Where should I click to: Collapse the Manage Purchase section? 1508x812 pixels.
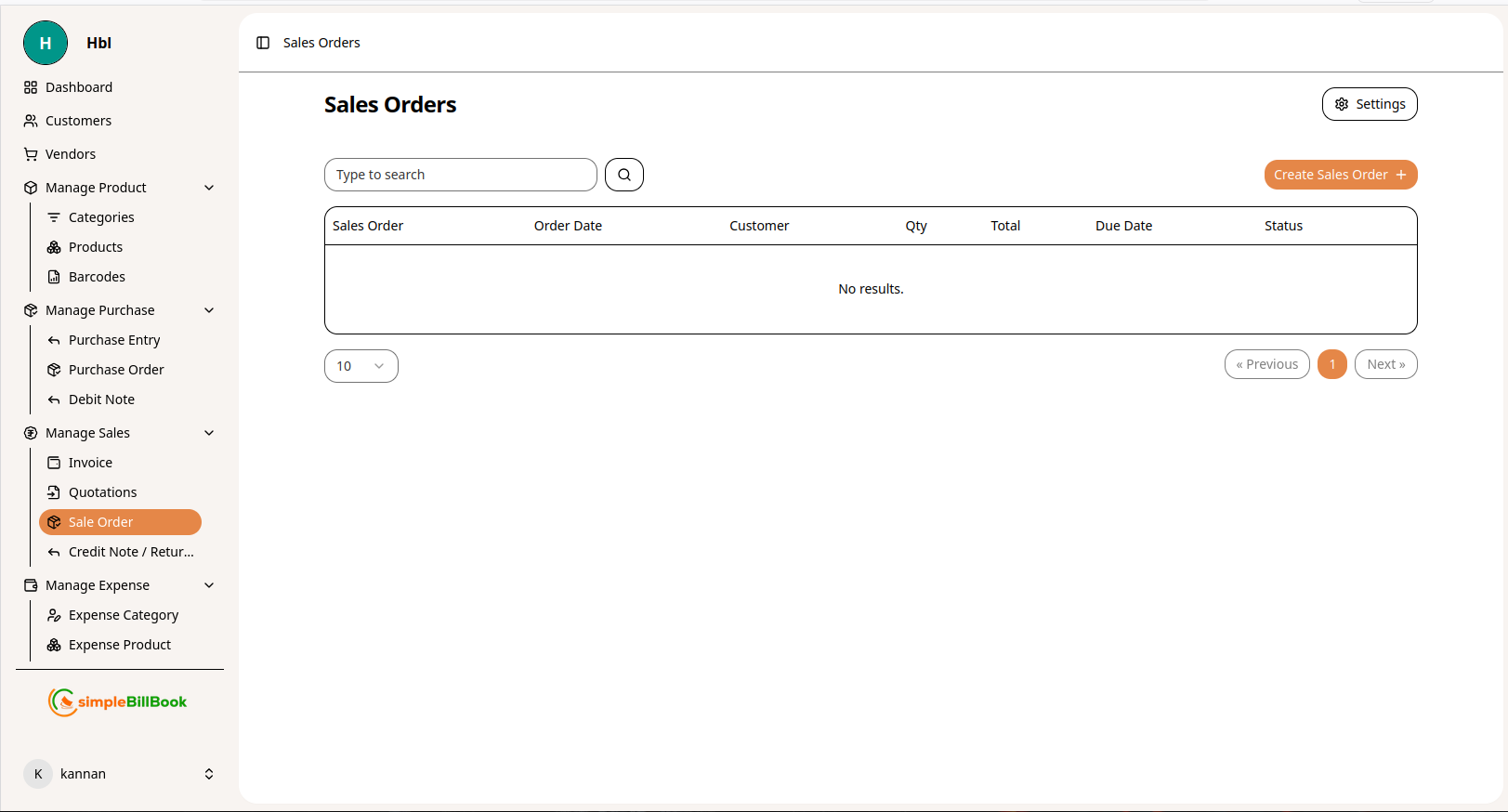coord(209,310)
